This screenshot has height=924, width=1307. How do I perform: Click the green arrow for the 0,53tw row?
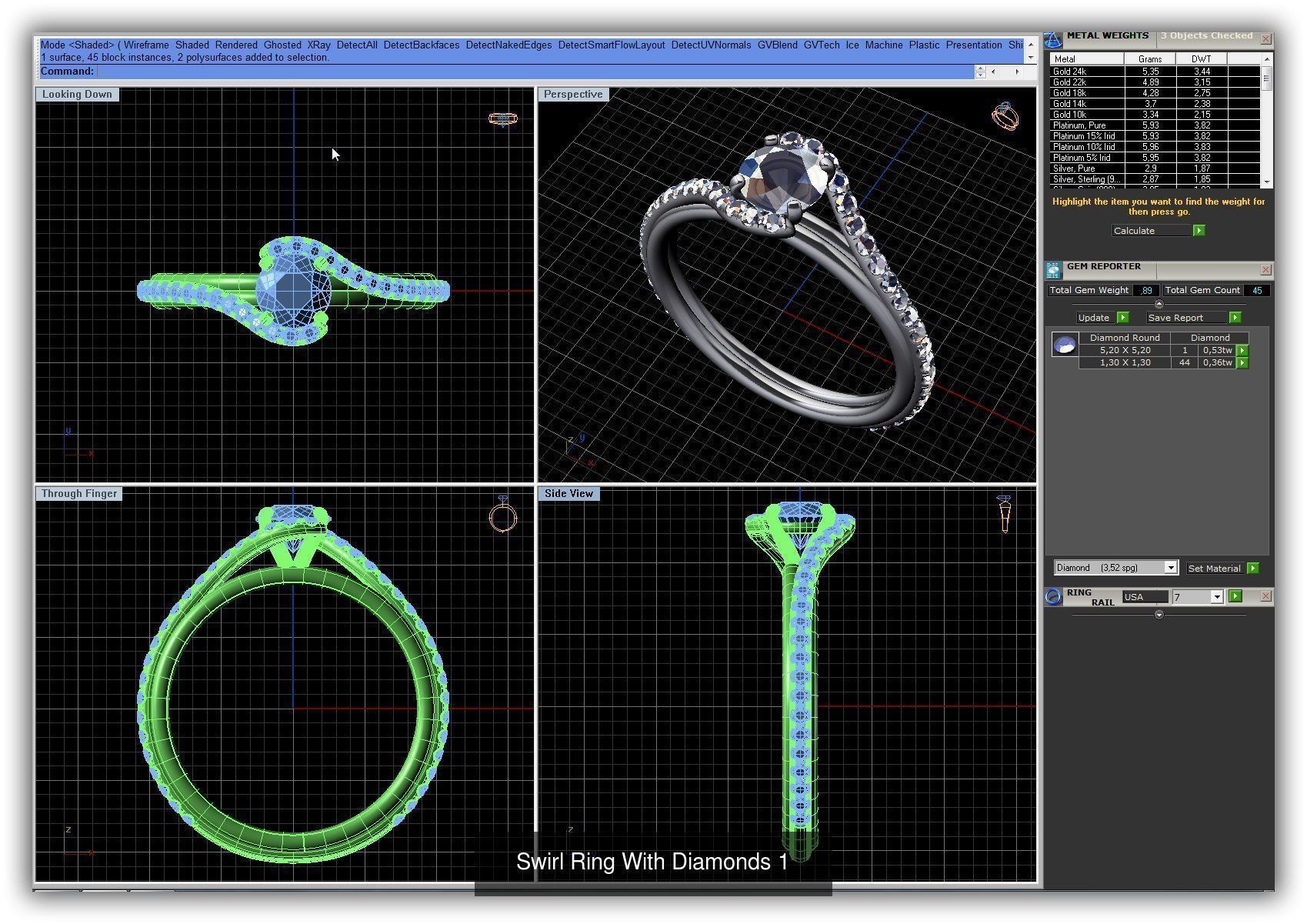click(x=1242, y=351)
